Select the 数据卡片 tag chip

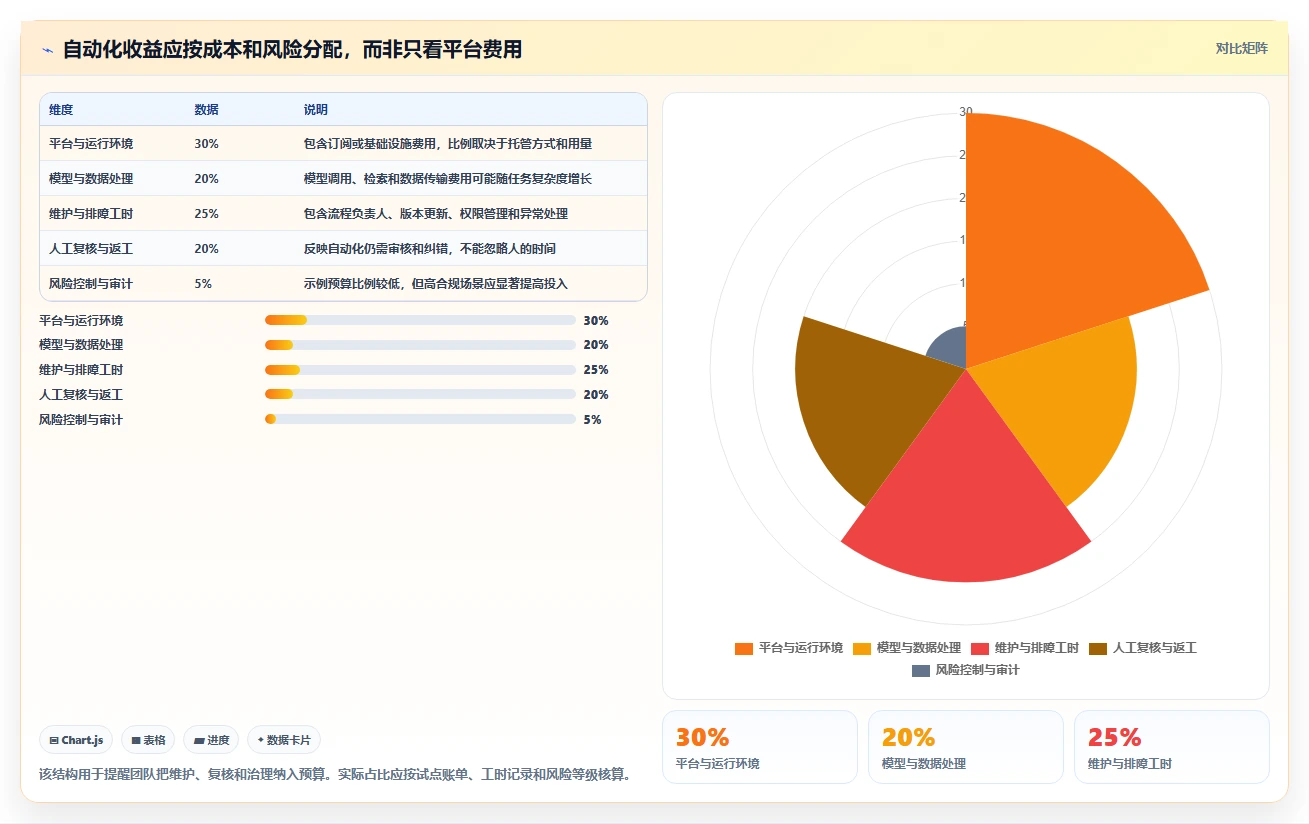[x=284, y=740]
